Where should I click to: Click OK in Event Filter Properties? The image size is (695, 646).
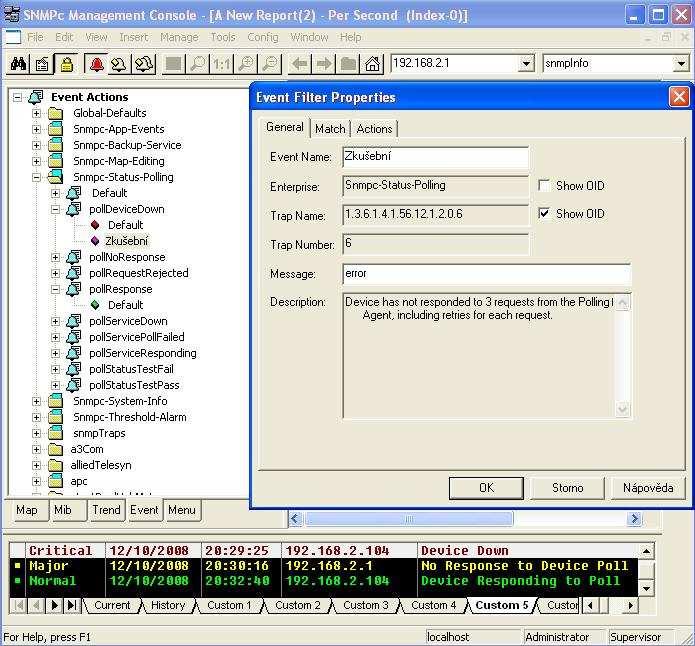click(x=486, y=488)
